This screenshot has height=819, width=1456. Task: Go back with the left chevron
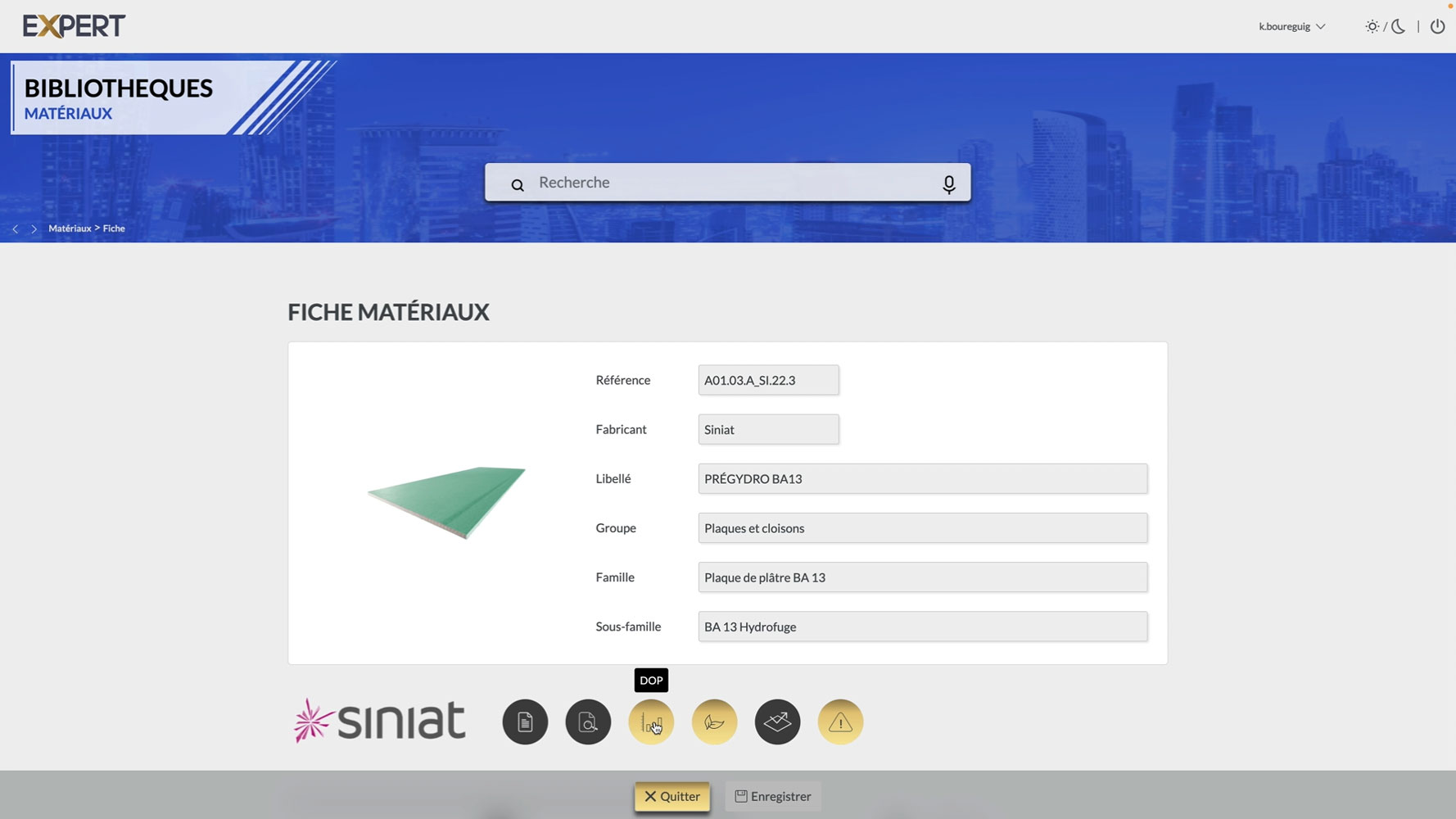point(15,229)
